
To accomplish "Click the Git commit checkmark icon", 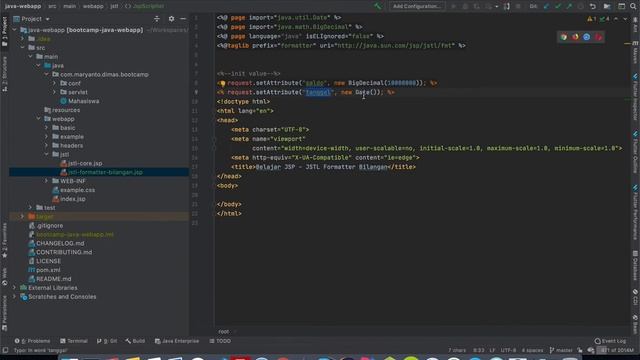I will coord(558,6).
